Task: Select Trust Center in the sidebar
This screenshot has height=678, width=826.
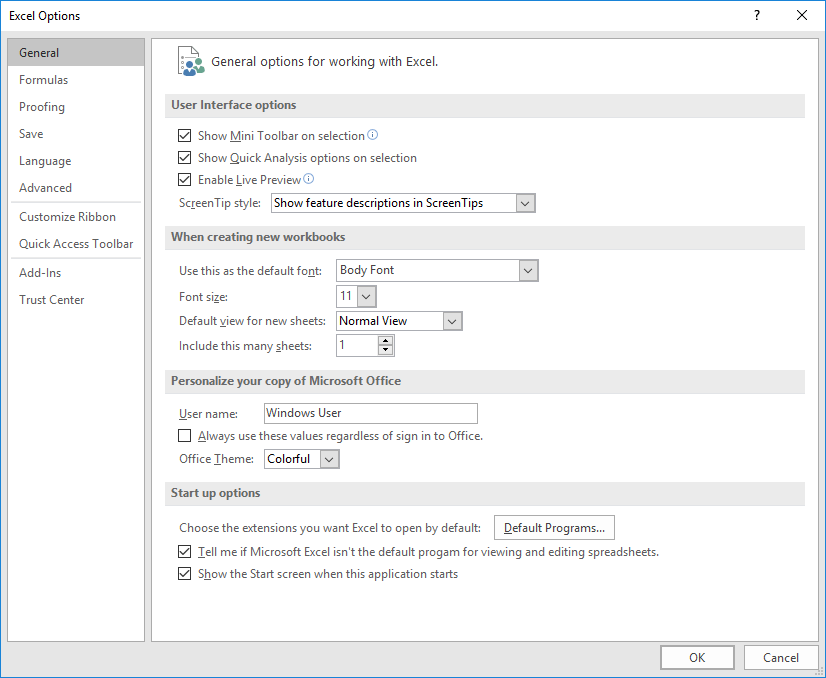Action: click(x=51, y=299)
